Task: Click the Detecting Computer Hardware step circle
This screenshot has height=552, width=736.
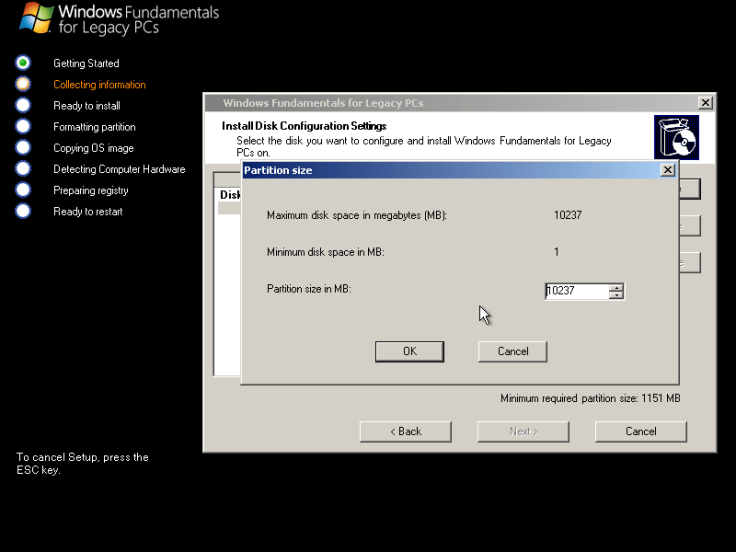Action: 23,169
